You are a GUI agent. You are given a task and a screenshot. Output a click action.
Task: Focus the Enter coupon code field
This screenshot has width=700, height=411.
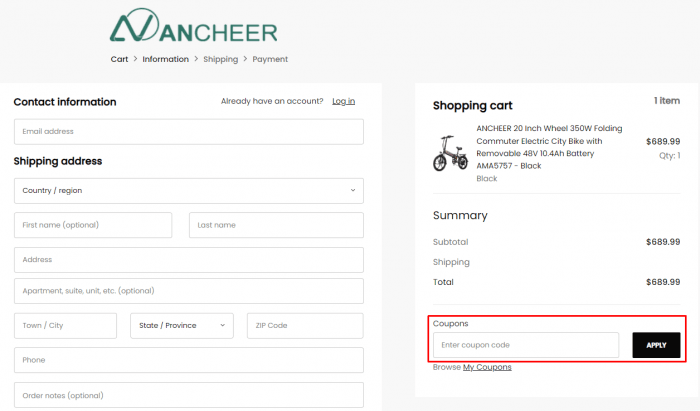tap(526, 345)
